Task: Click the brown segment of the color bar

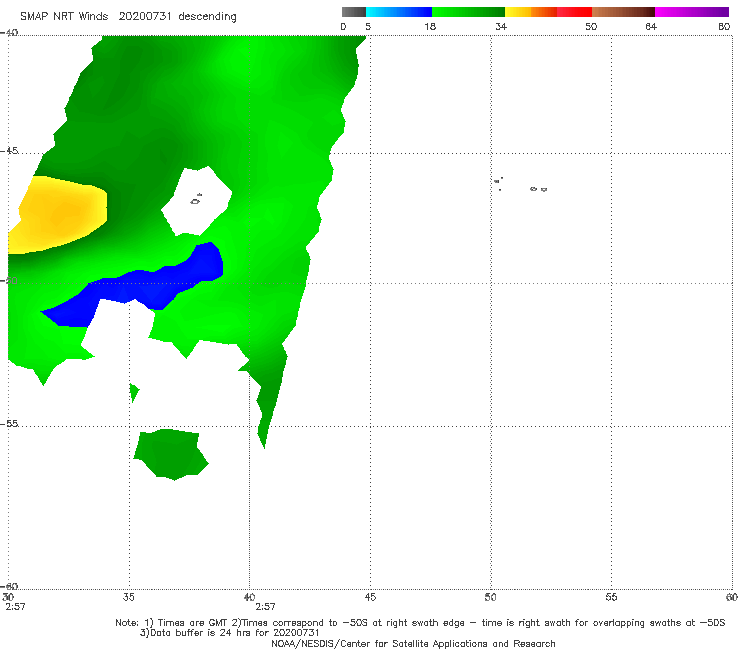Action: tap(623, 12)
